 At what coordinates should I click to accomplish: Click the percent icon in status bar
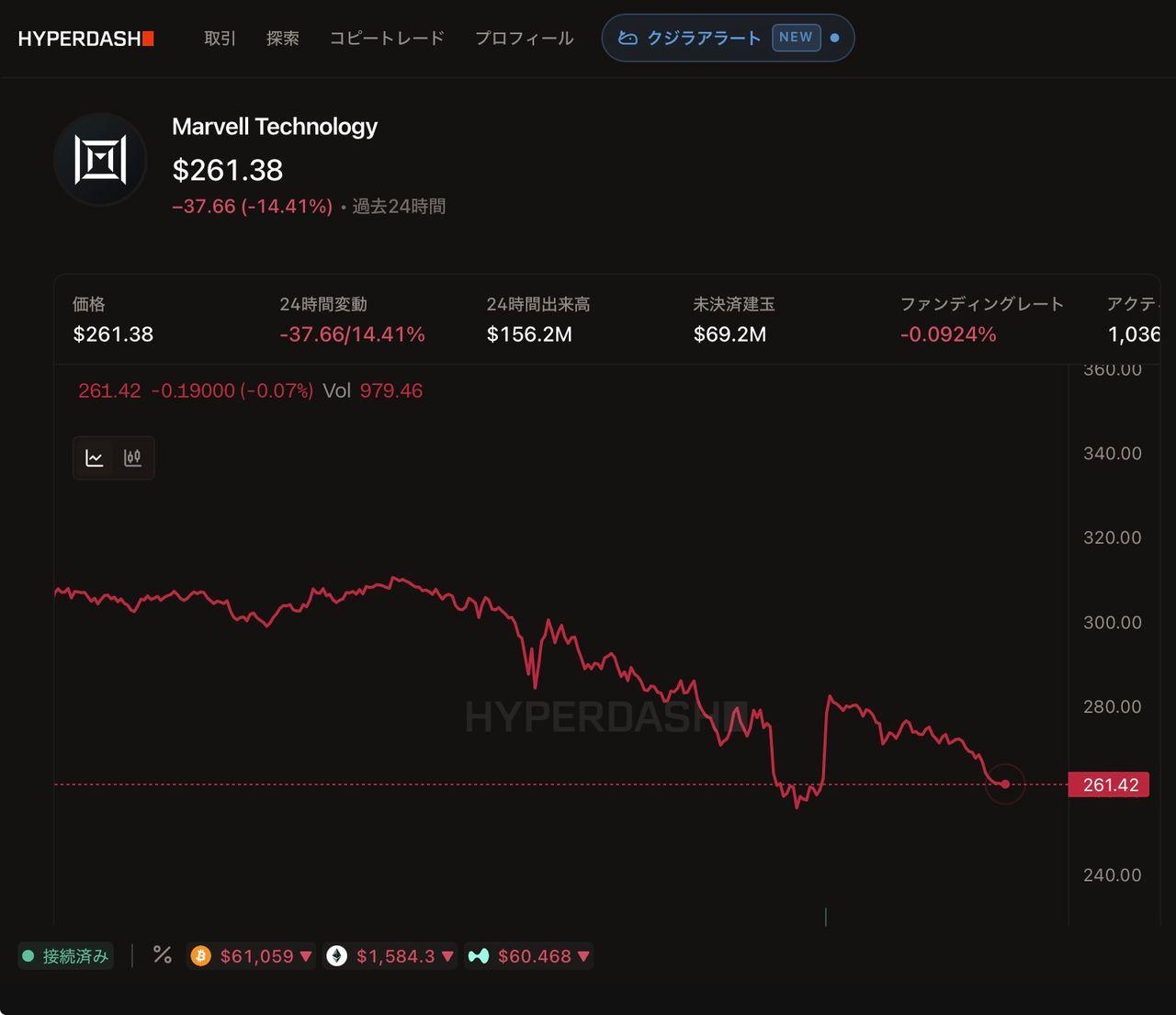(163, 955)
